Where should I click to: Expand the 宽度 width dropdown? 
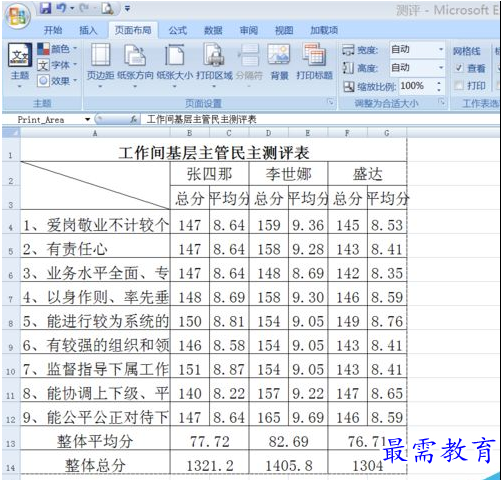click(441, 50)
